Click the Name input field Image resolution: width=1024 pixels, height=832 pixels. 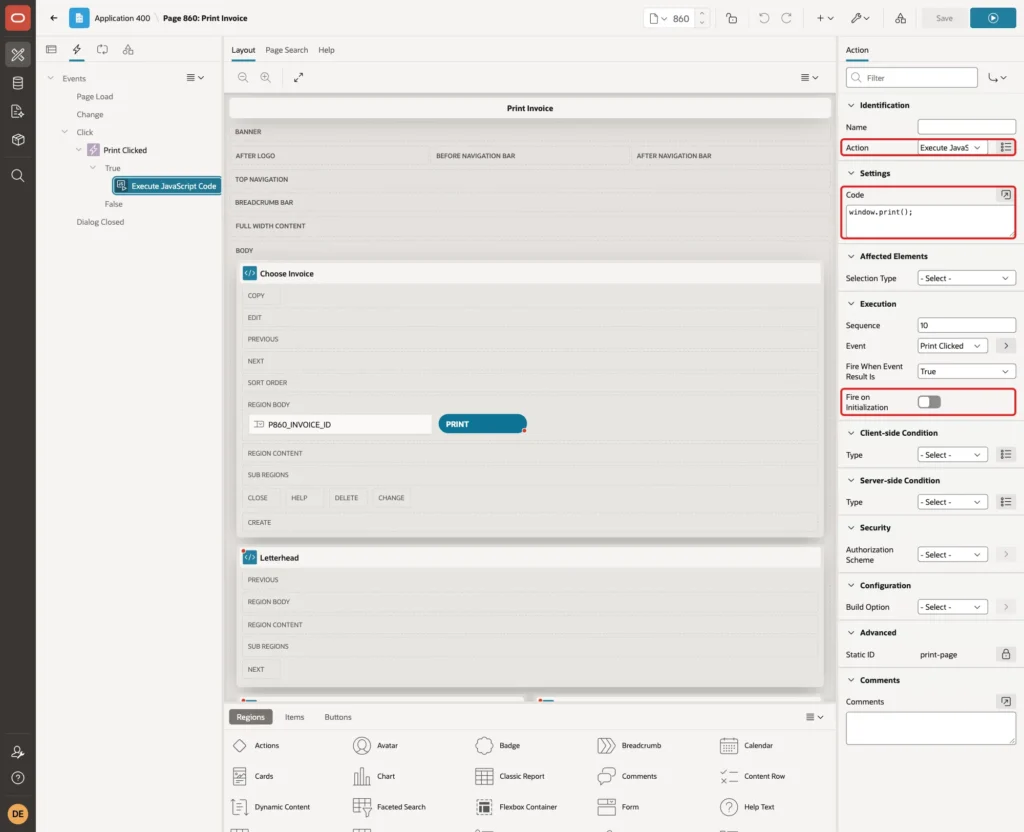point(966,127)
